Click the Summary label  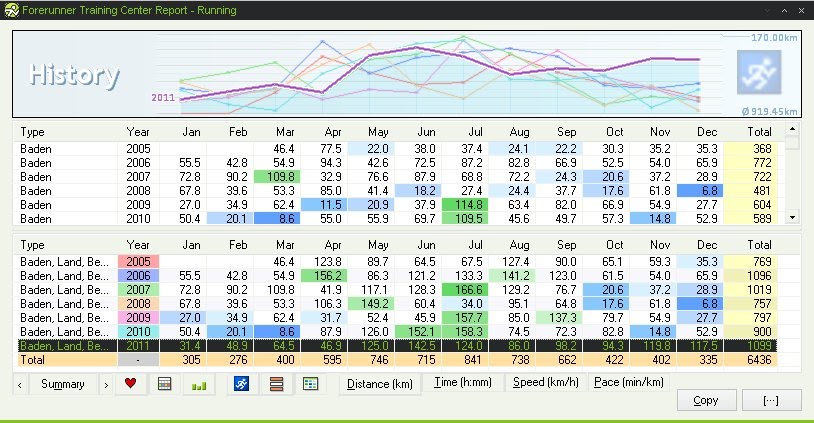[x=62, y=384]
